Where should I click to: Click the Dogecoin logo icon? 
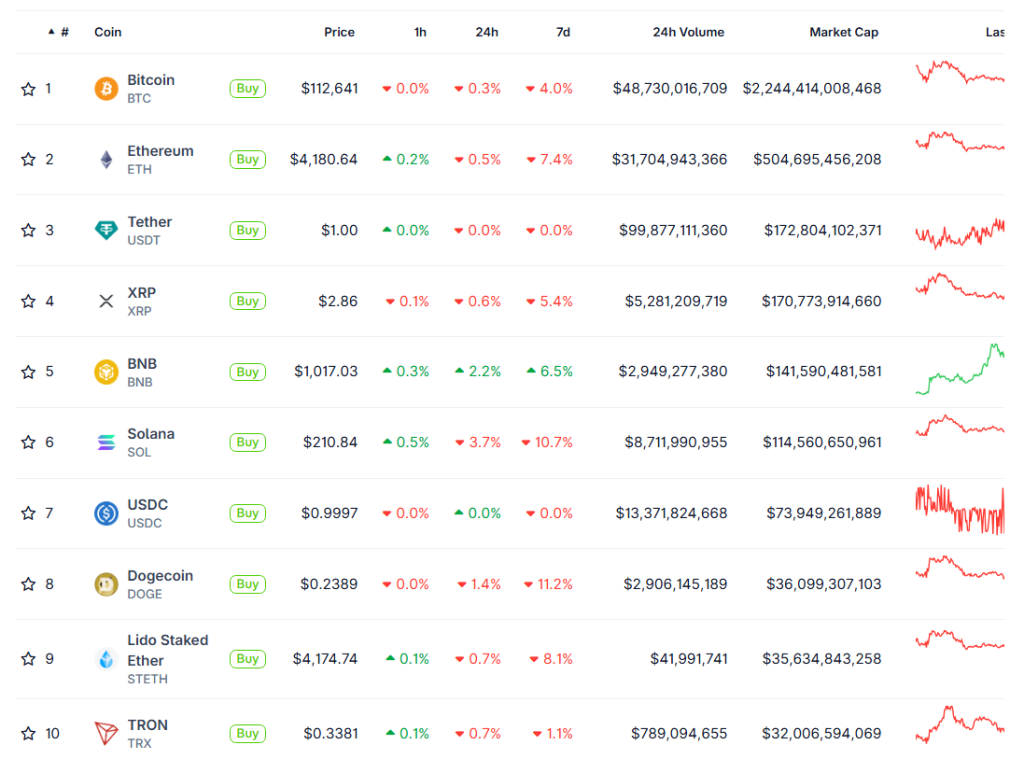point(106,584)
